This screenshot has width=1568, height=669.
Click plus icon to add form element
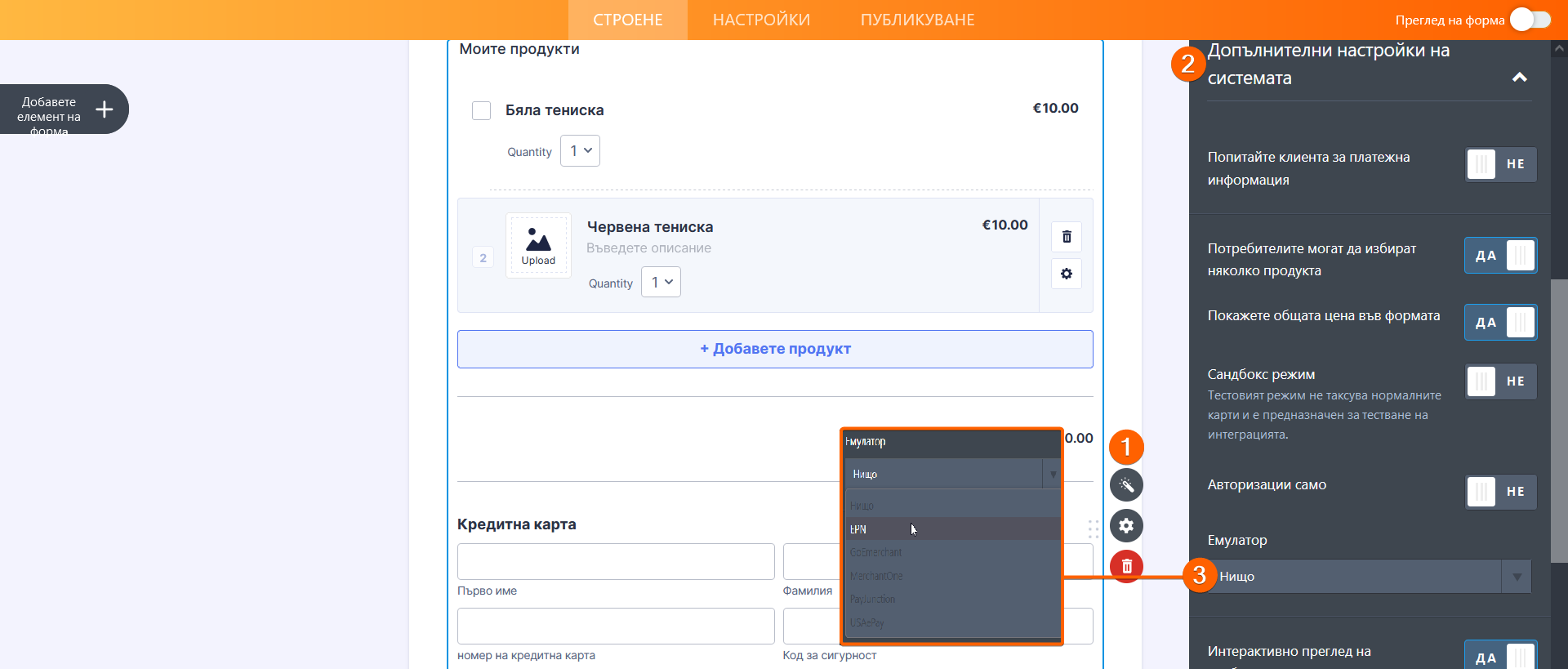coord(105,109)
